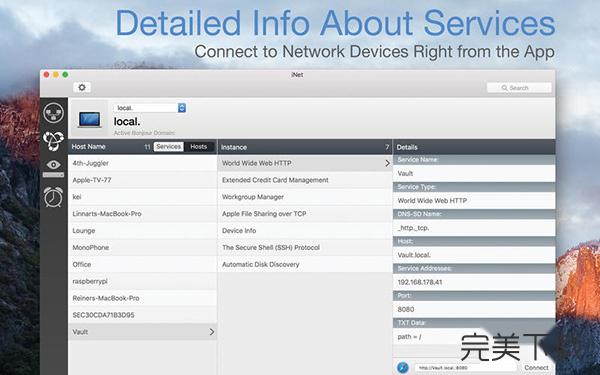Open the gear settings button
The height and width of the screenshot is (375, 600).
pos(82,87)
